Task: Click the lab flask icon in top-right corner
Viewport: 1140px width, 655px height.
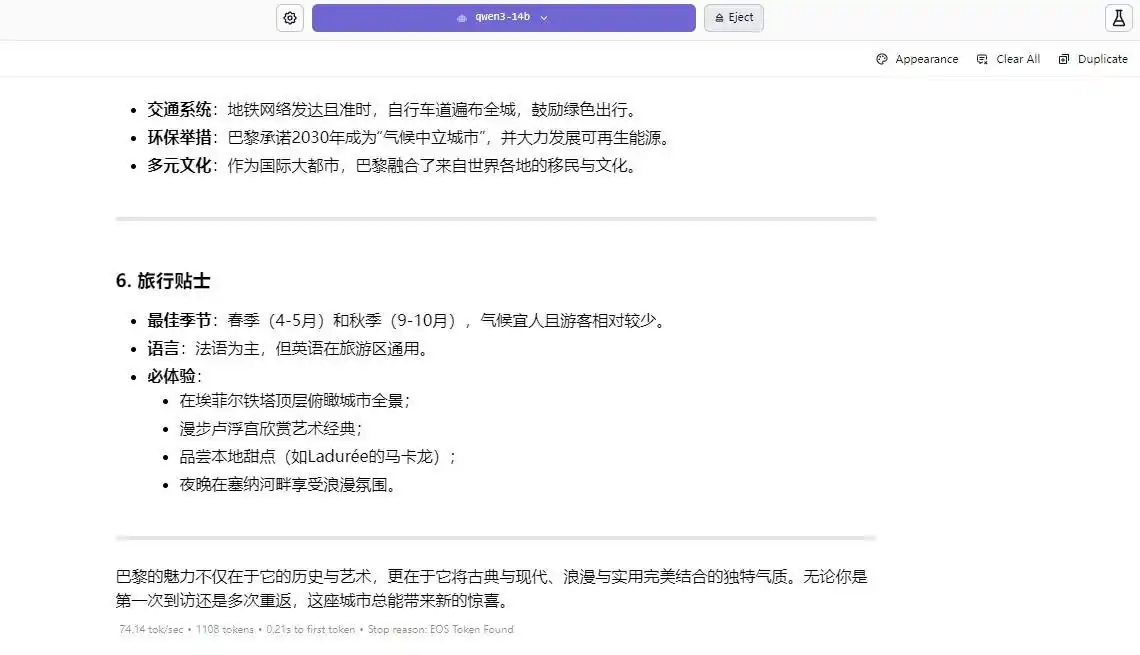Action: coord(1117,18)
